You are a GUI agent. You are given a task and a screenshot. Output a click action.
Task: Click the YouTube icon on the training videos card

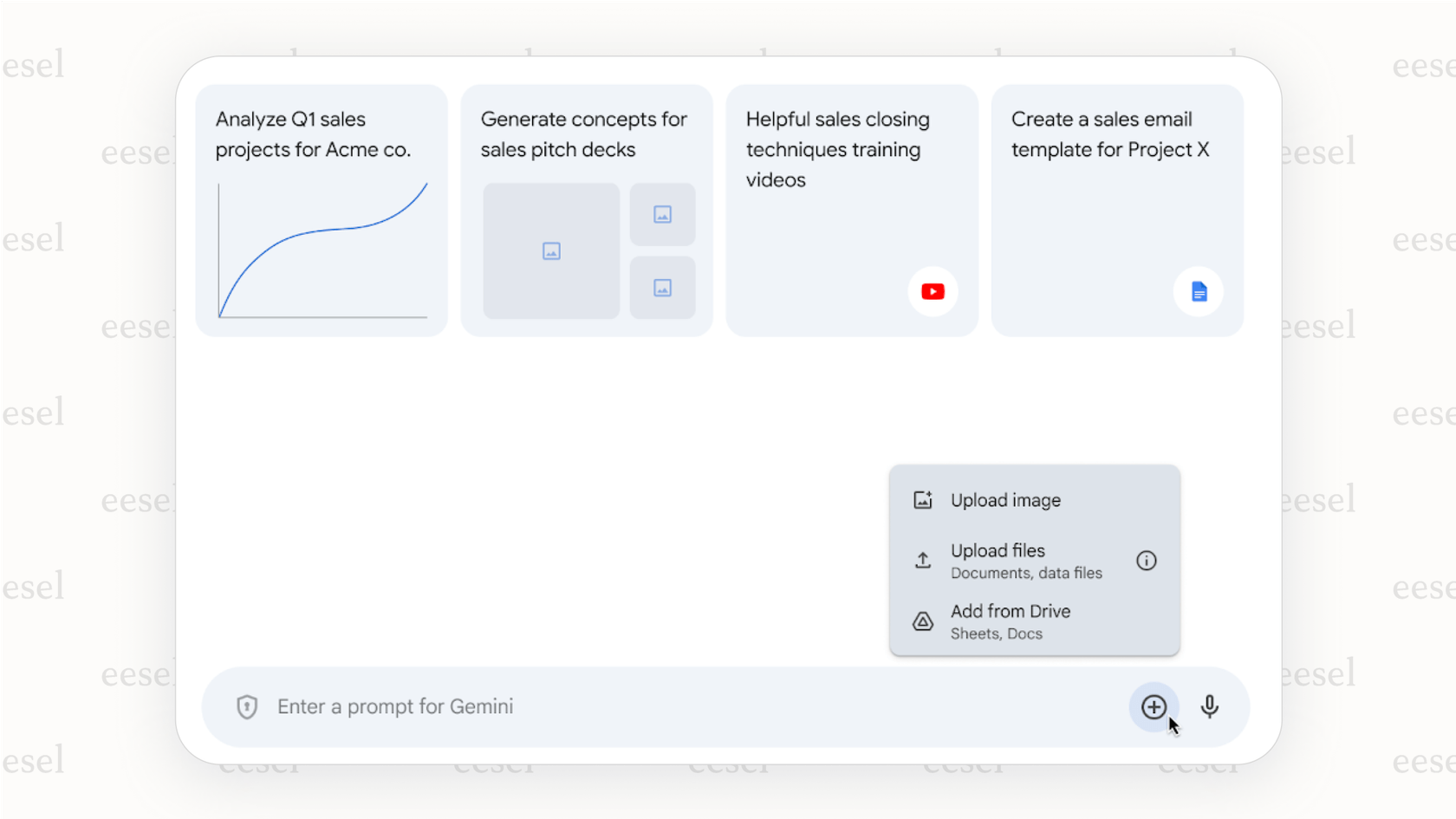click(933, 291)
